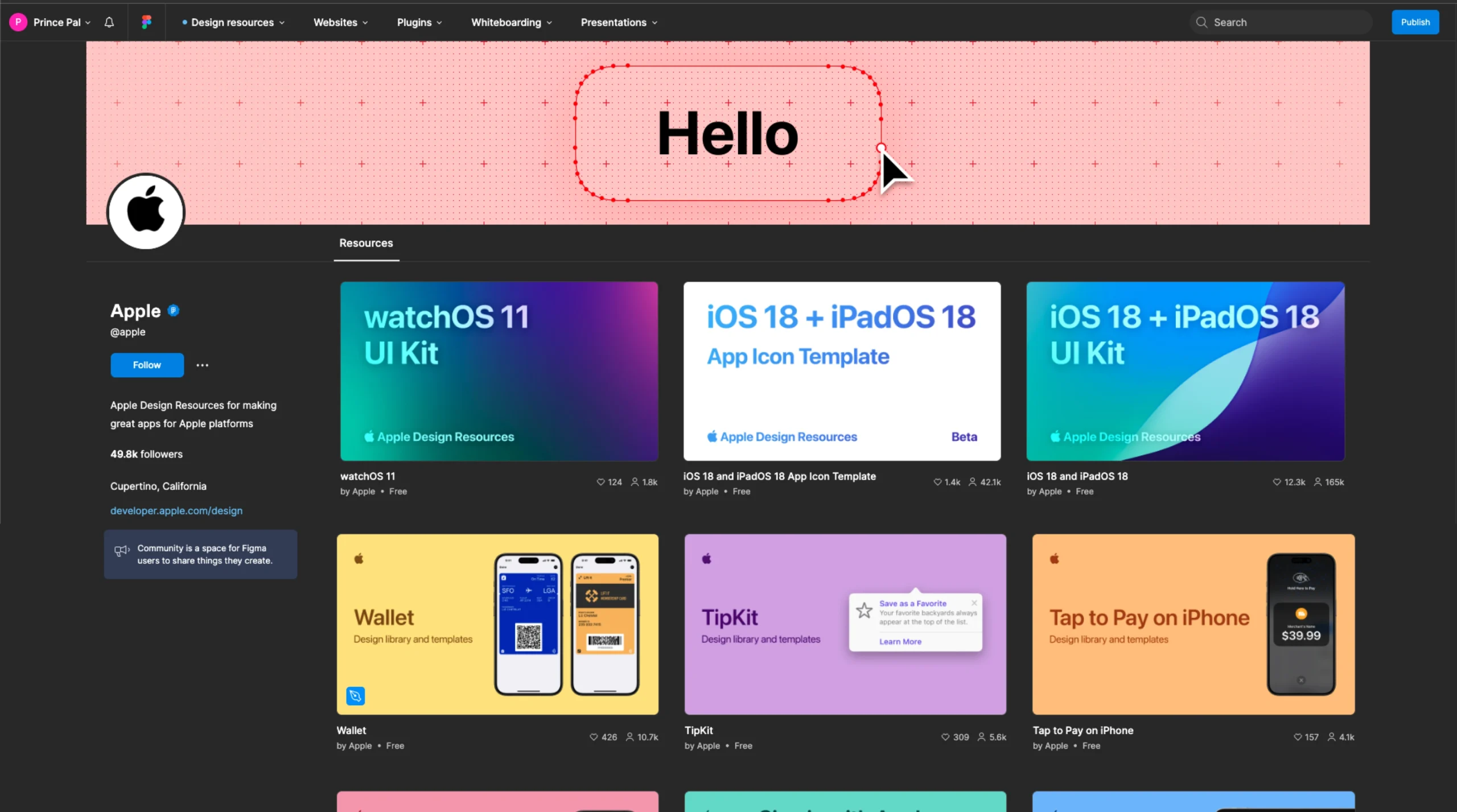This screenshot has height=812, width=1457.
Task: Click the 'Cupertino, California' location text
Action: (158, 486)
